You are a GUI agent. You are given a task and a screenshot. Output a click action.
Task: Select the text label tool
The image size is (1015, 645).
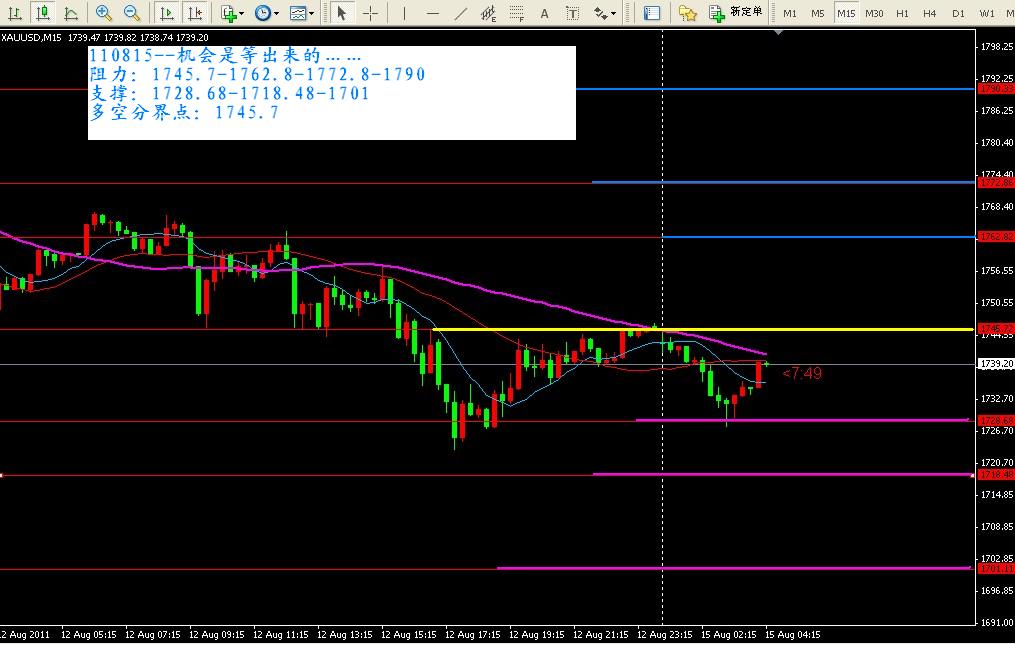click(x=544, y=13)
